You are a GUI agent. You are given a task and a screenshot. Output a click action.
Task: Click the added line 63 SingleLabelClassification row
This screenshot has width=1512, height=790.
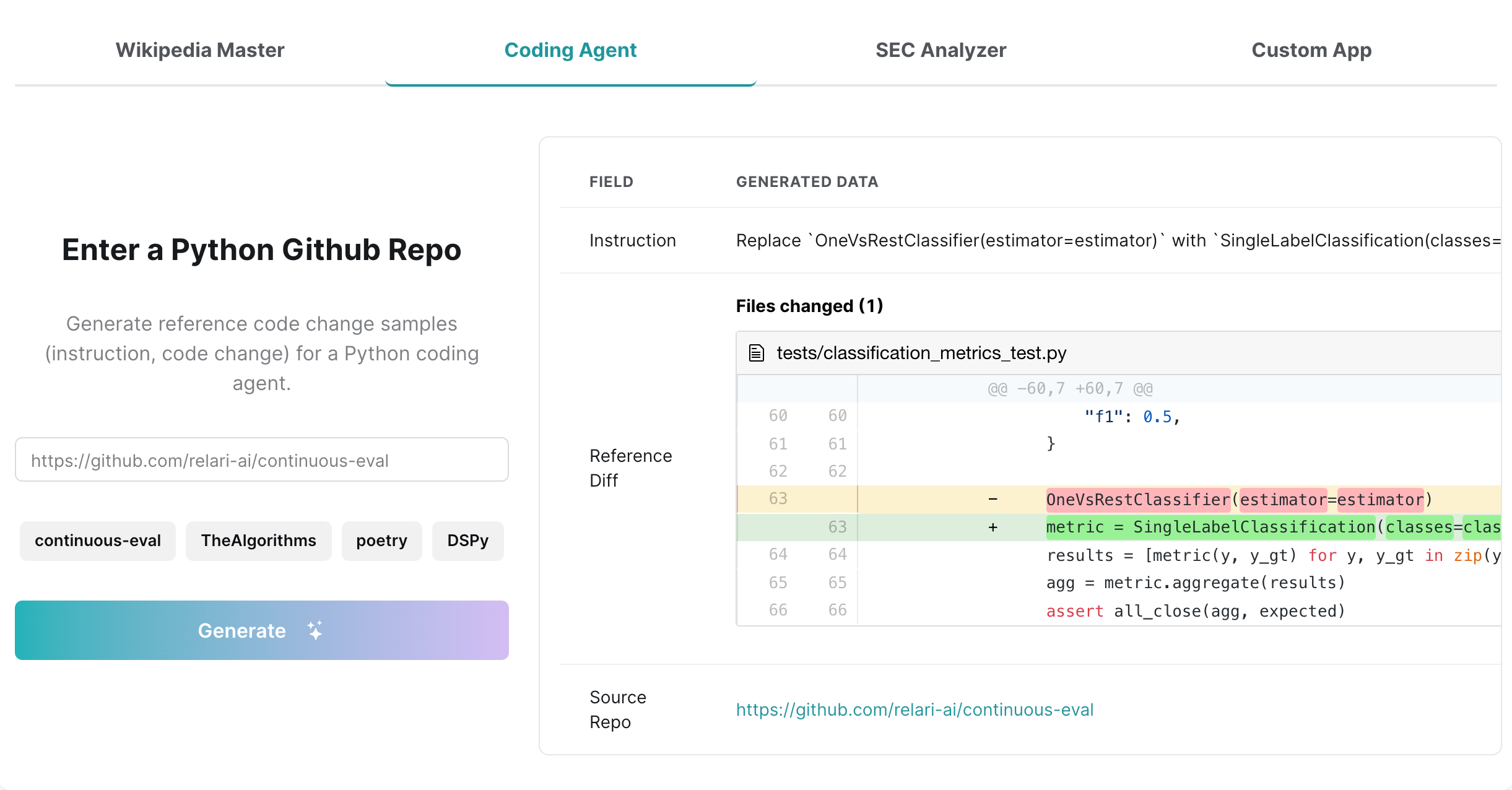point(1238,527)
